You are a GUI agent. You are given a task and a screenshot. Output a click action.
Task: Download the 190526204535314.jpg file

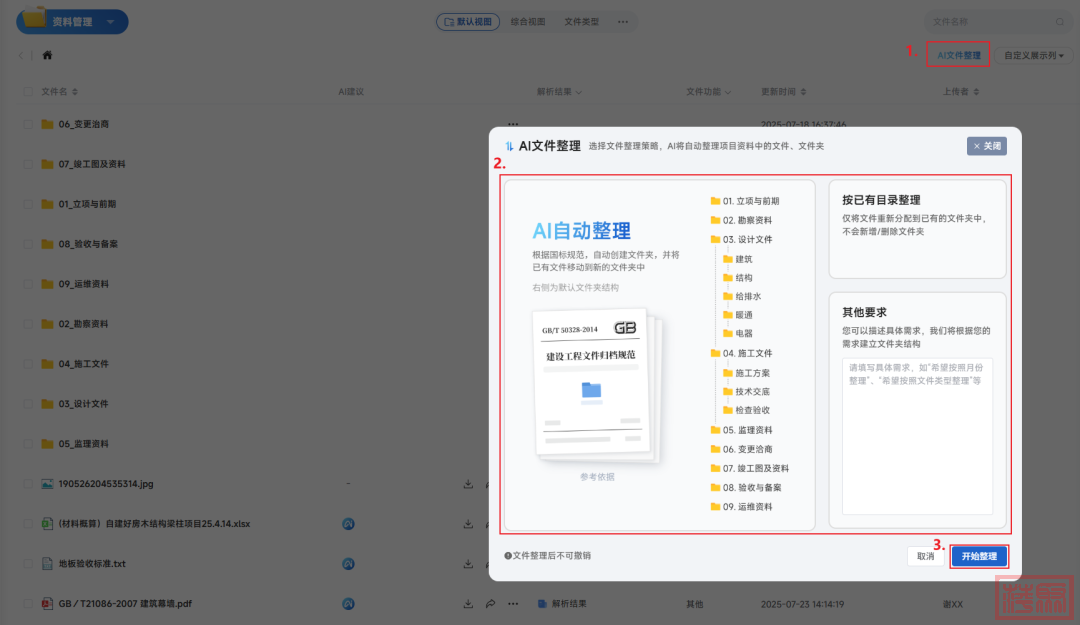click(468, 484)
